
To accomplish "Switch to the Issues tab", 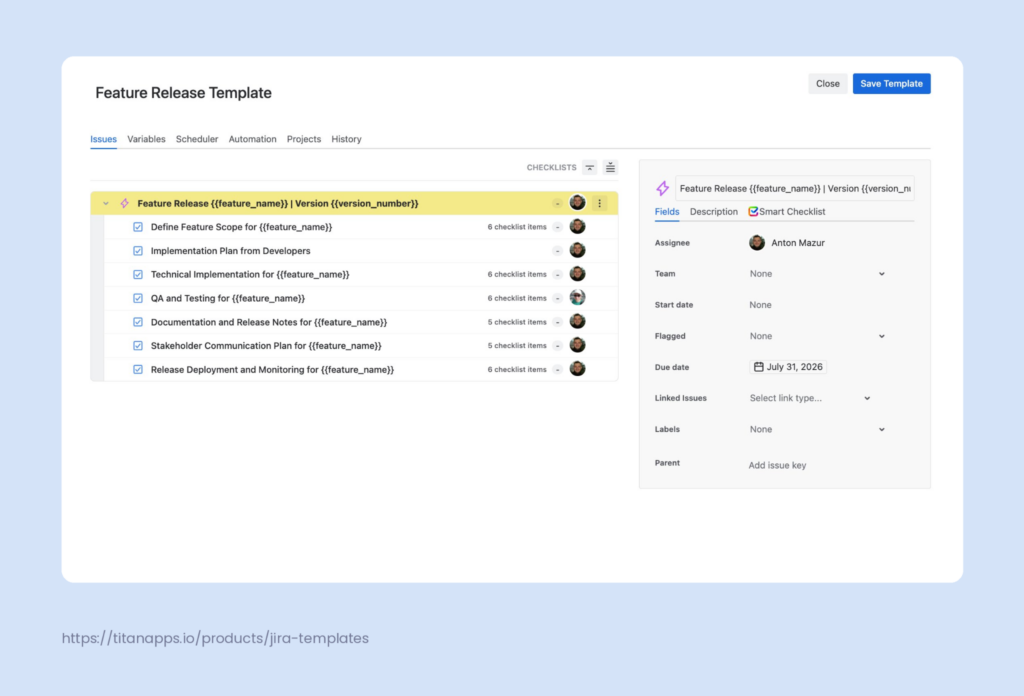I will click(103, 139).
